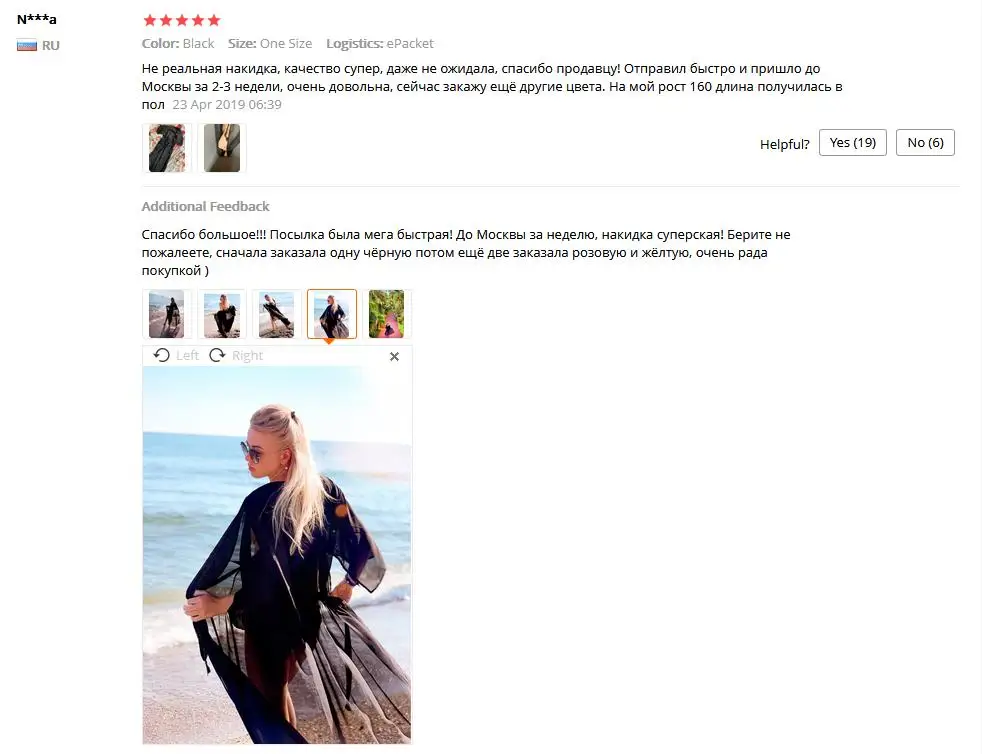Click the Additional Feedback heading

(205, 206)
